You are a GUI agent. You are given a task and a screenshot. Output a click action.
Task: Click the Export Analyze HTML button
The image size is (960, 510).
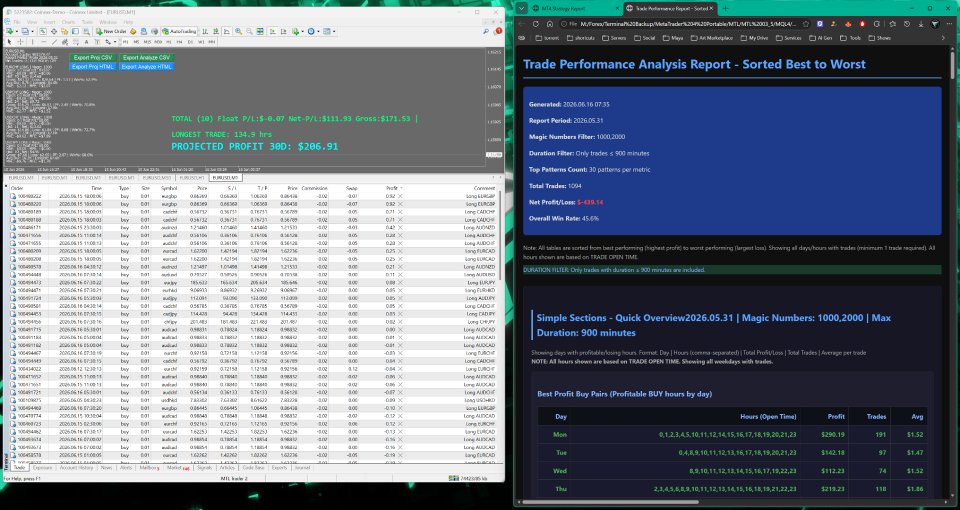coord(147,66)
